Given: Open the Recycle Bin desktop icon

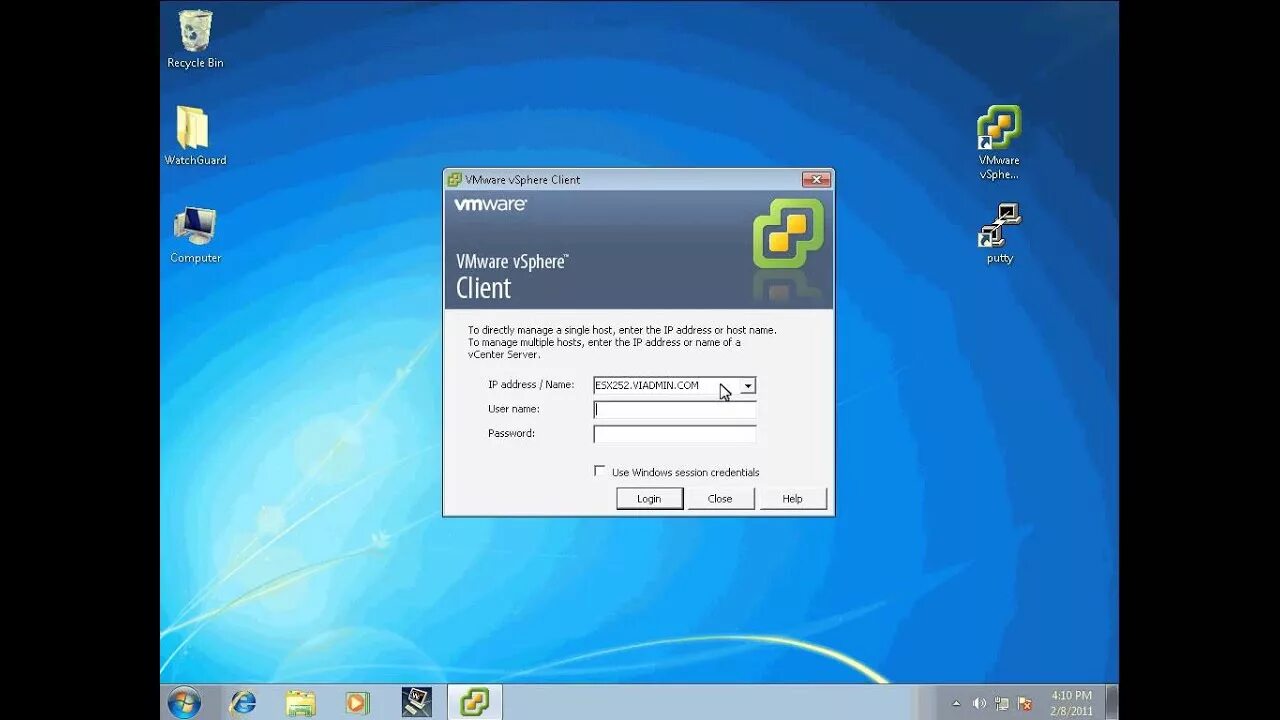Looking at the screenshot, I should [195, 40].
